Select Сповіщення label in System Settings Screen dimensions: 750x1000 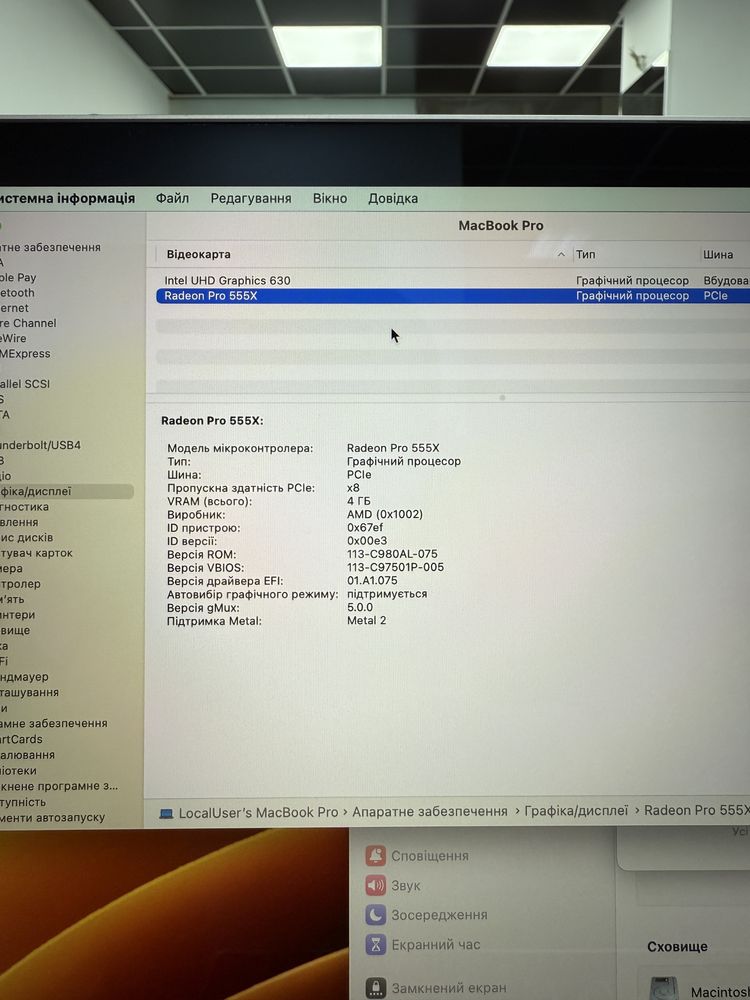(x=430, y=856)
